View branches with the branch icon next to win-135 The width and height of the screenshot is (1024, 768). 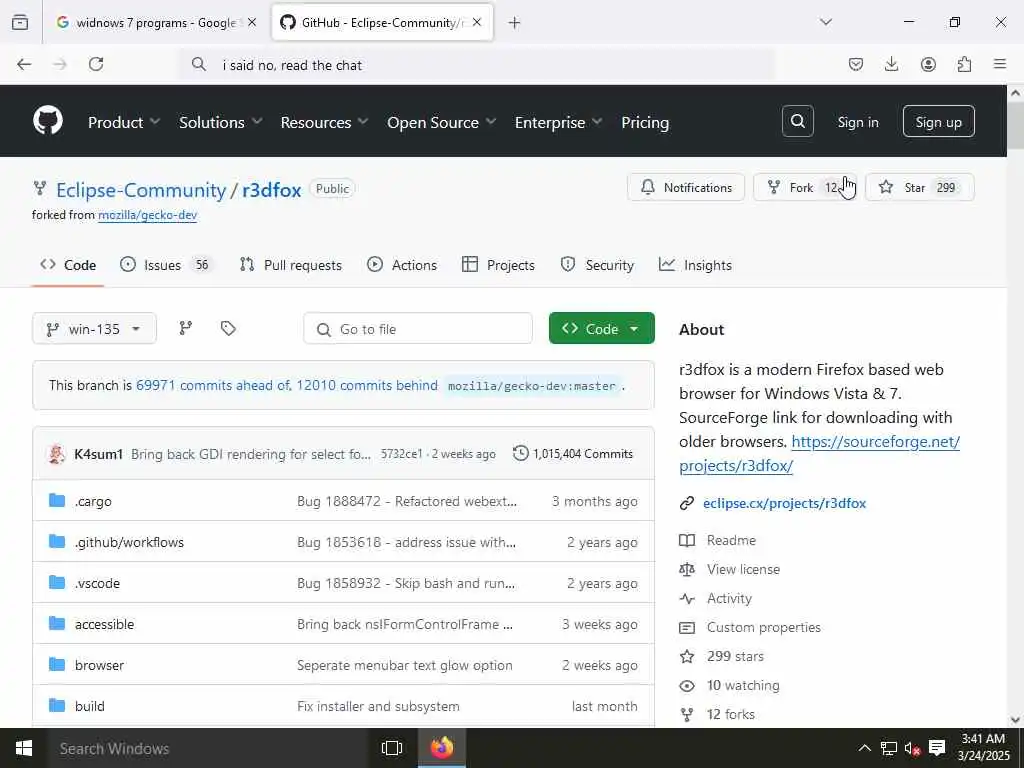pyautogui.click(x=185, y=328)
